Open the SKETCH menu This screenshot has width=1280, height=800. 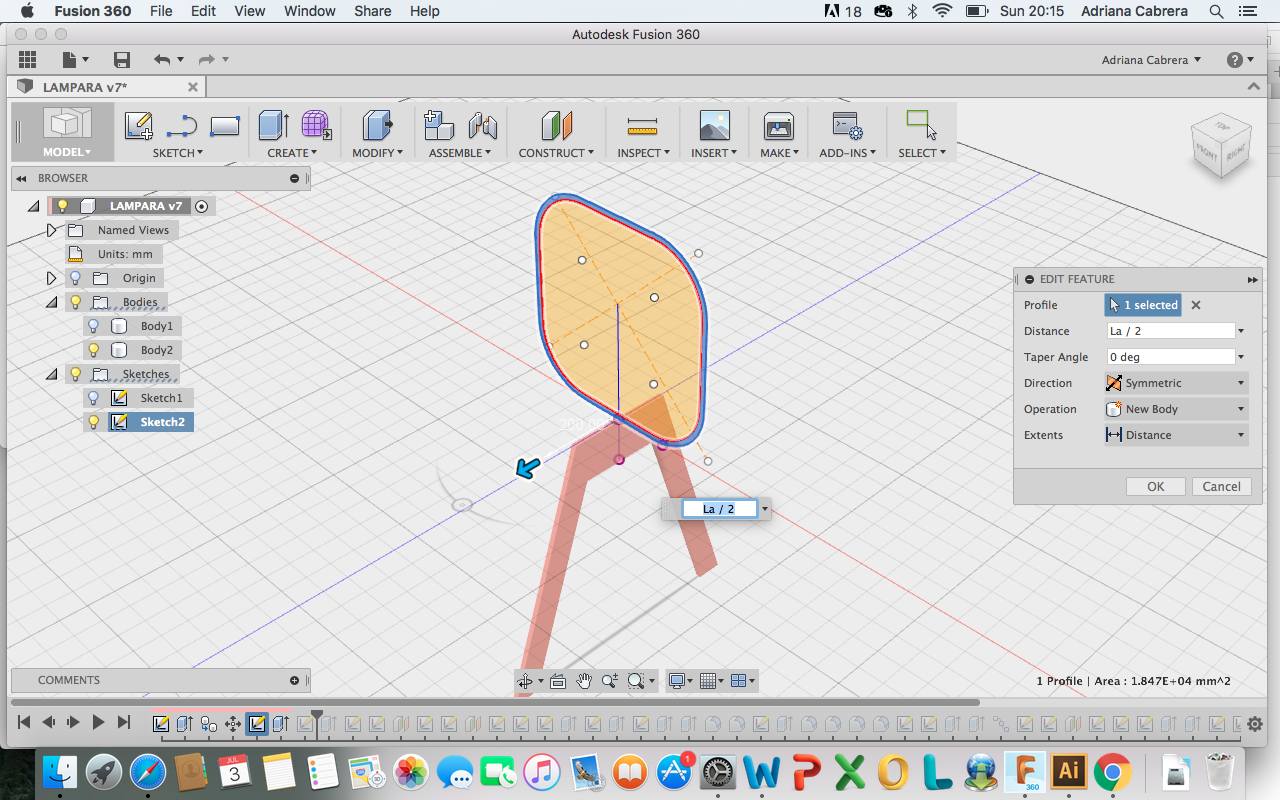177,153
